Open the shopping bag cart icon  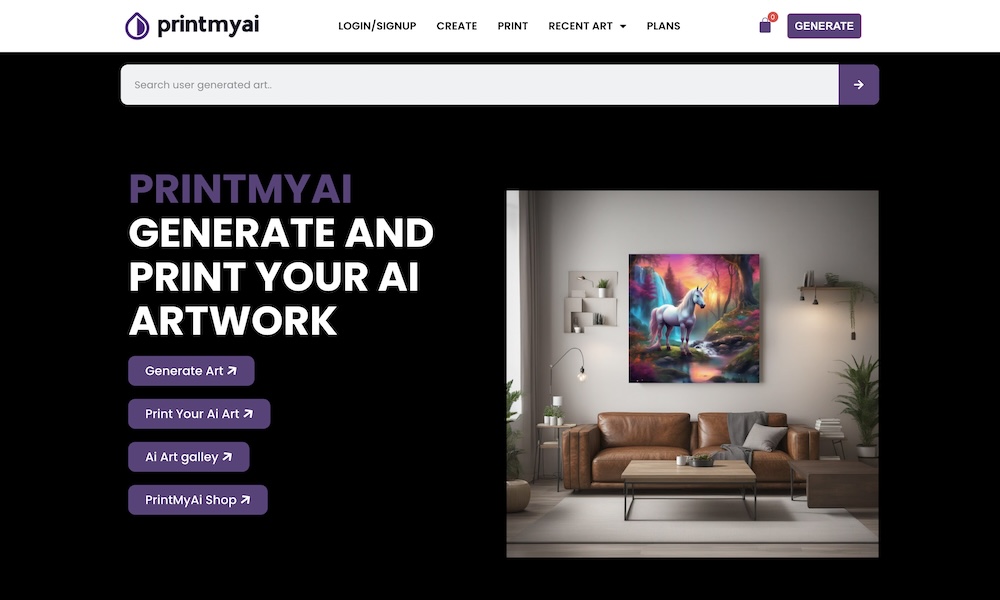coord(765,27)
